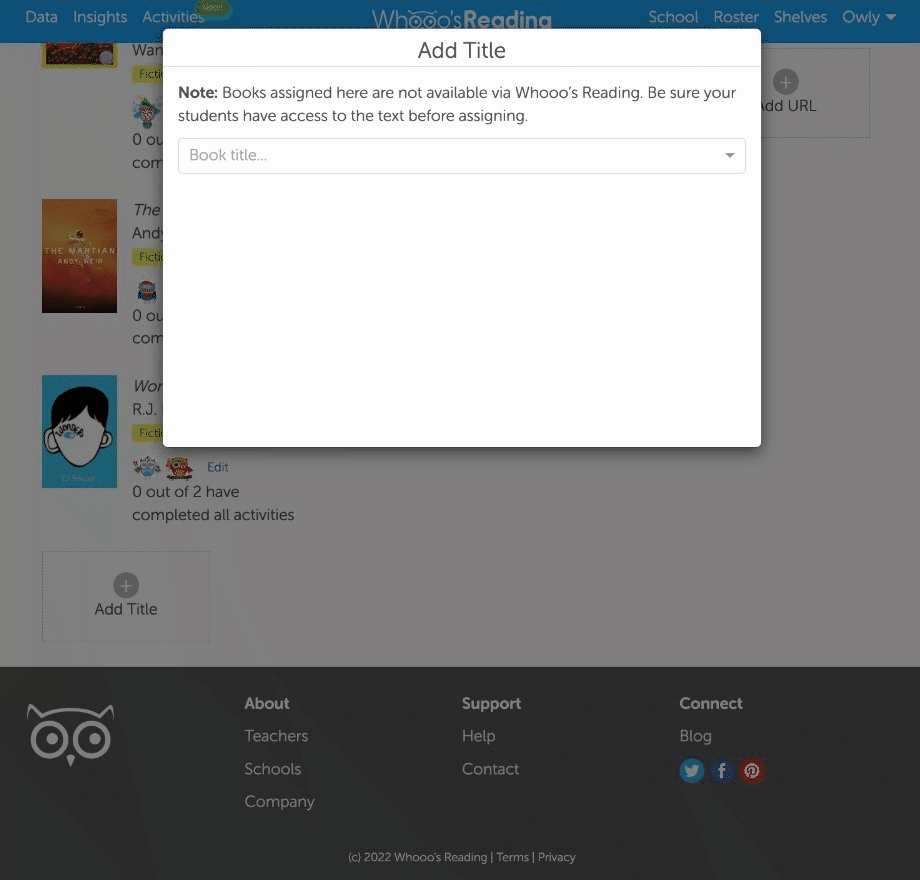Open the Twitter icon
Screen dimensions: 920x880
[x=692, y=770]
